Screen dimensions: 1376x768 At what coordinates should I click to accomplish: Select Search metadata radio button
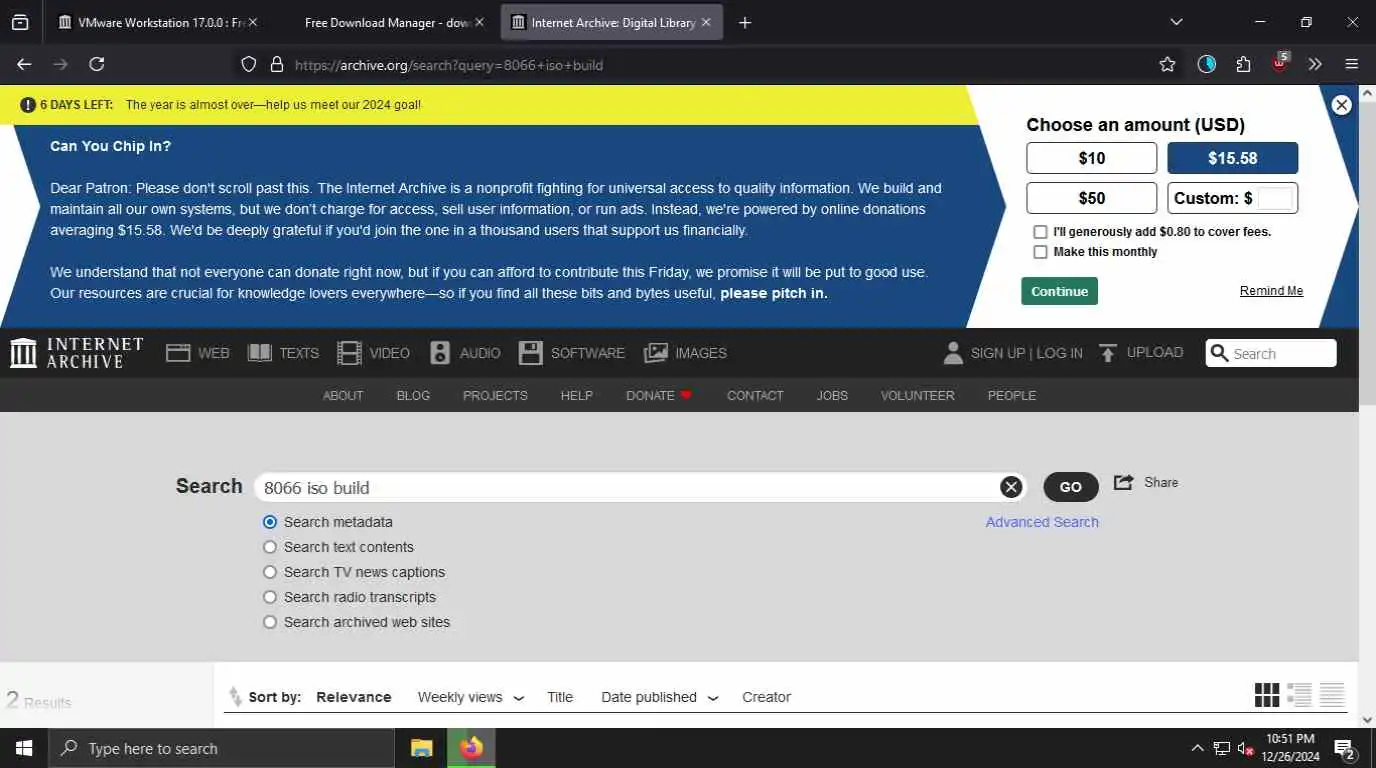[270, 522]
